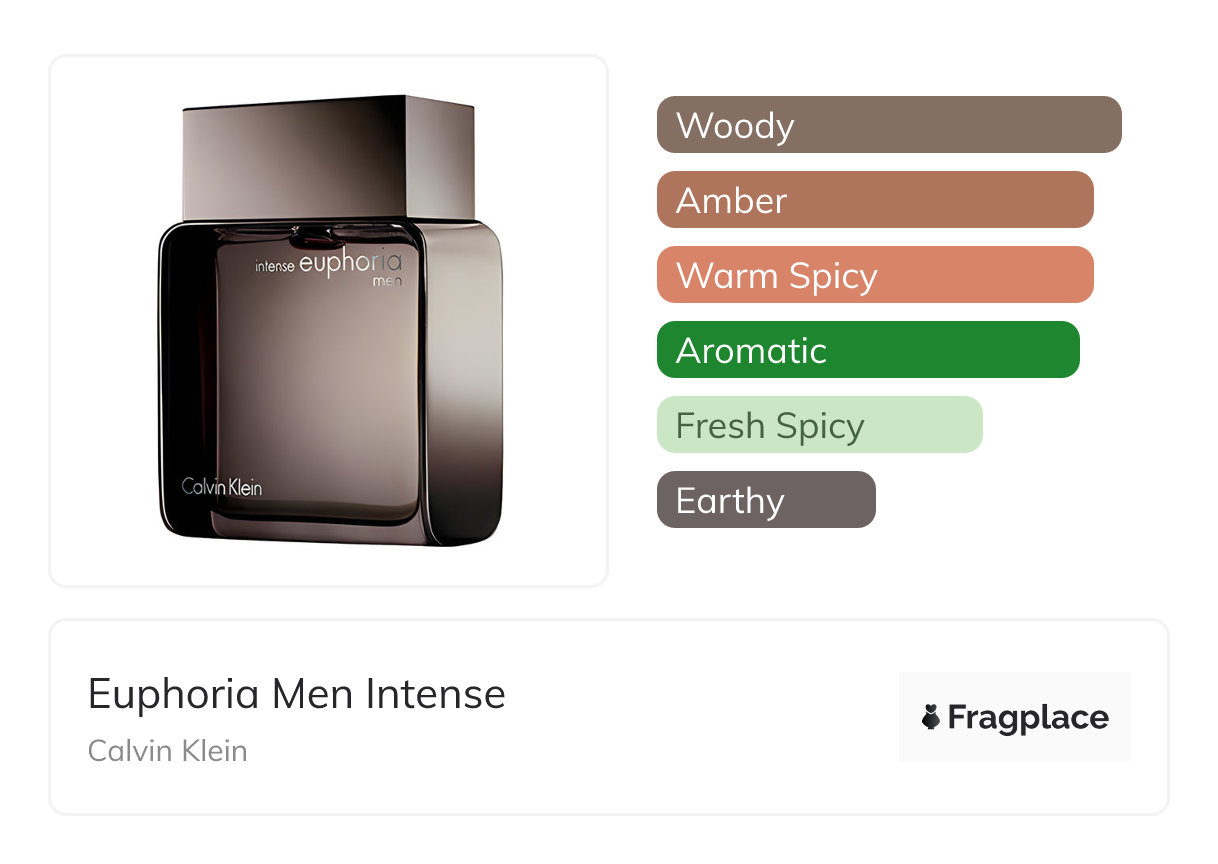
Task: Select the Woody accord bar
Action: pos(889,125)
